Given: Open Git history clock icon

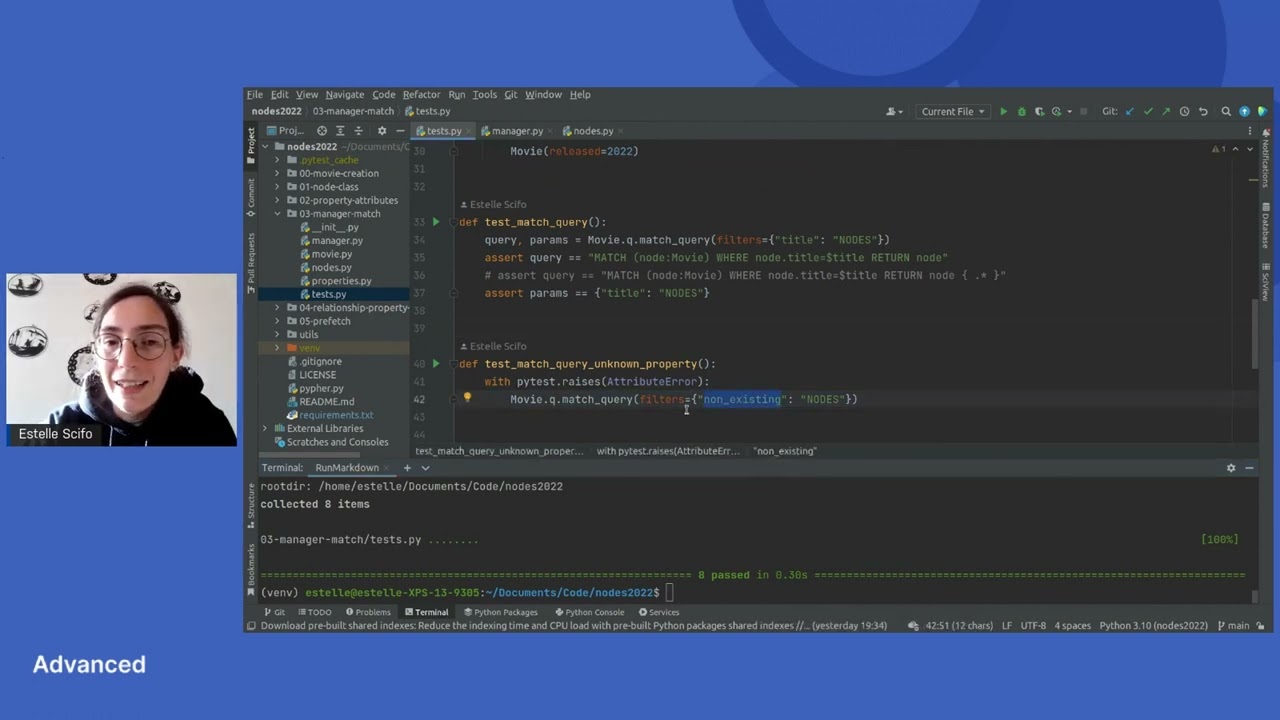Looking at the screenshot, I should [1184, 112].
